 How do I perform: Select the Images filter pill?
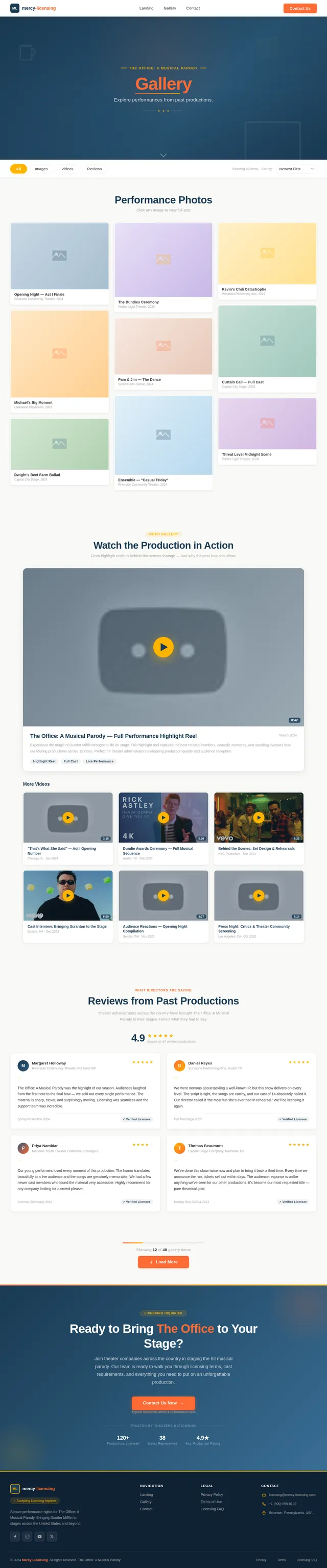point(41,169)
